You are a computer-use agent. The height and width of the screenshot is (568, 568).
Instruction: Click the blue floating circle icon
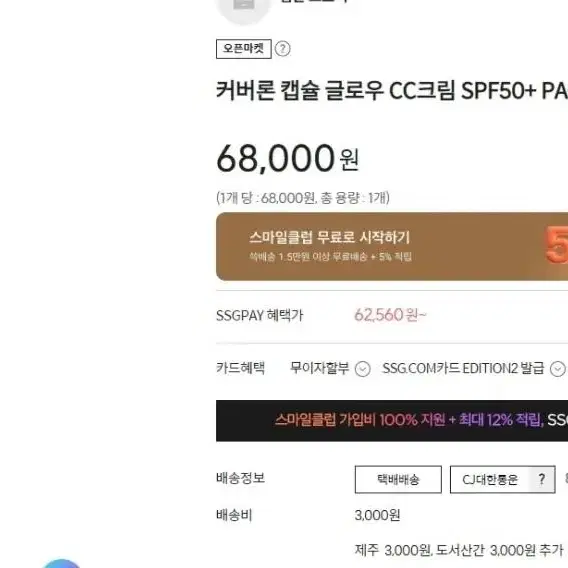click(61, 563)
